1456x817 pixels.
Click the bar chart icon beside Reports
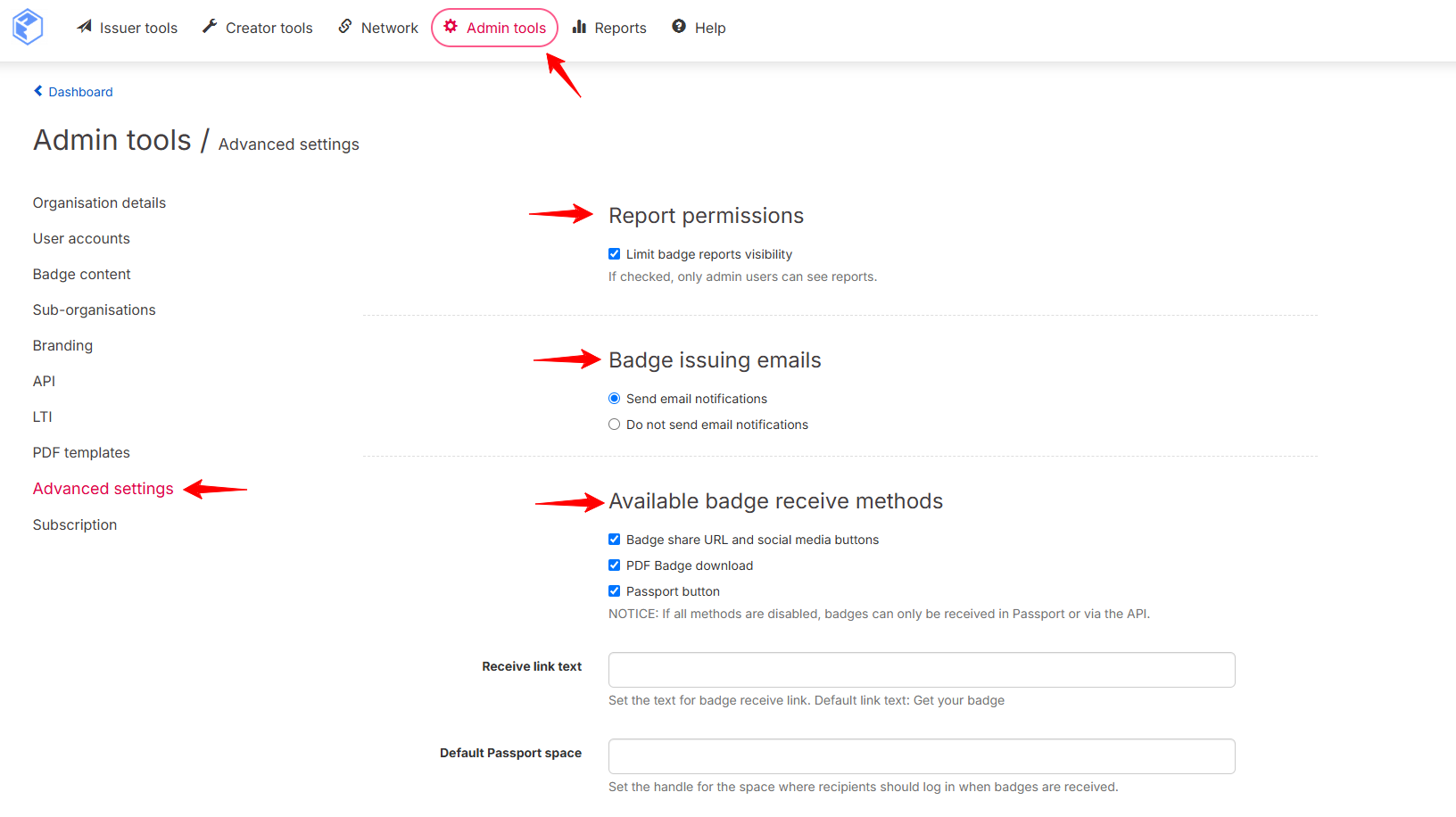pyautogui.click(x=579, y=27)
